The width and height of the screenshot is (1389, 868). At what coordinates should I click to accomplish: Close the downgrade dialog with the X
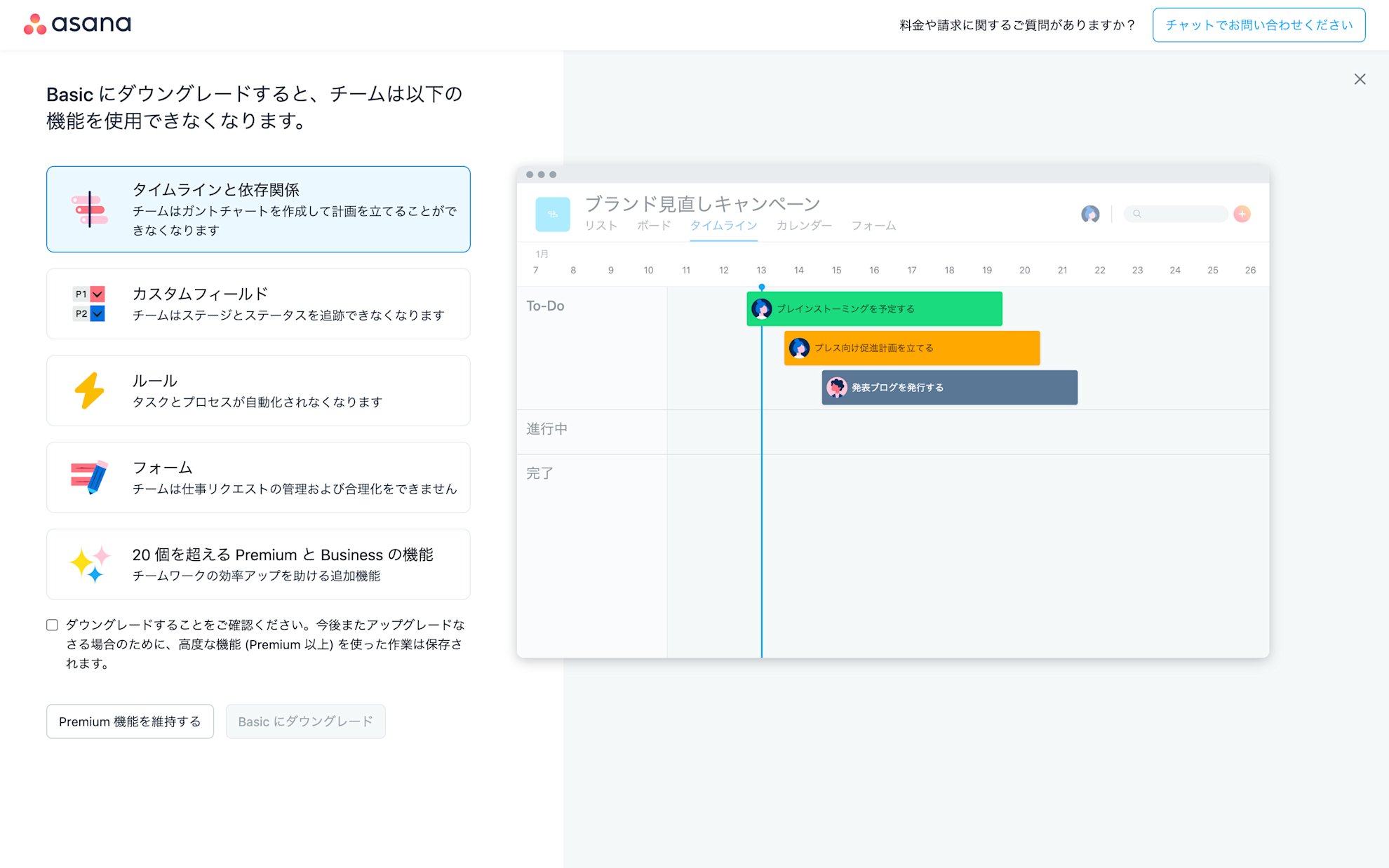[1360, 79]
